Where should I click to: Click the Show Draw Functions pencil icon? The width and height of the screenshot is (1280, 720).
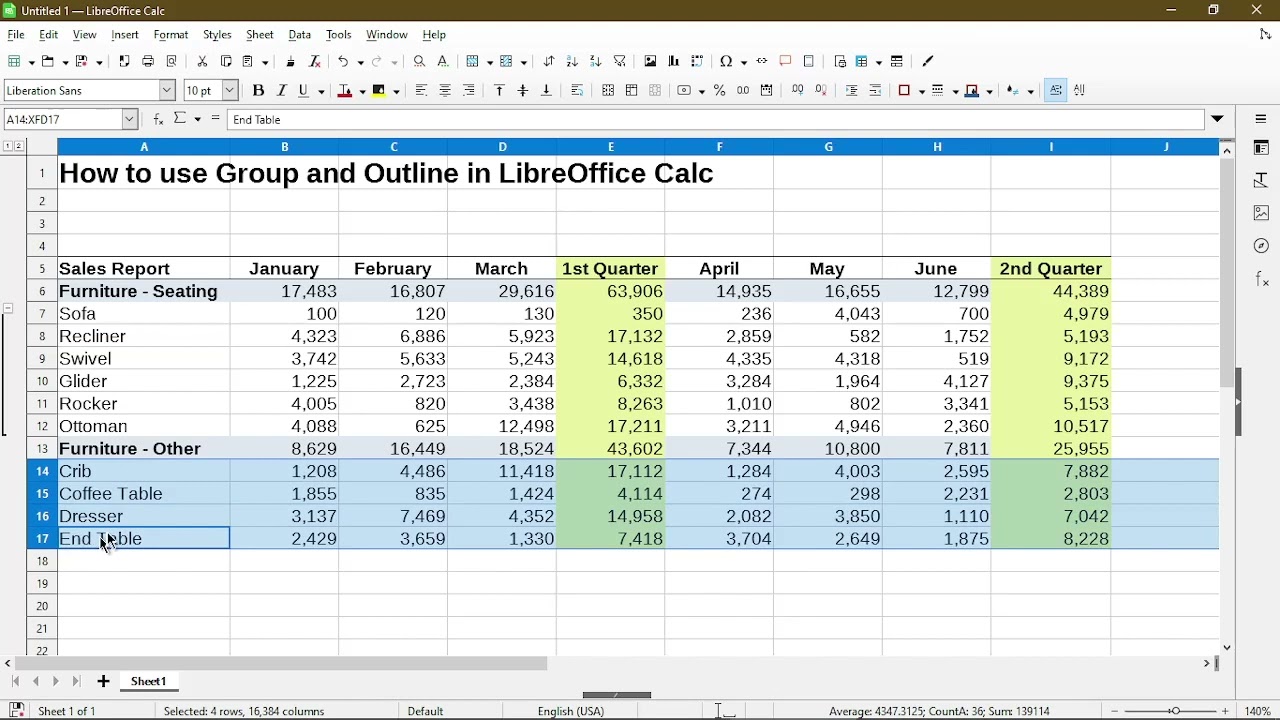pyautogui.click(x=928, y=62)
